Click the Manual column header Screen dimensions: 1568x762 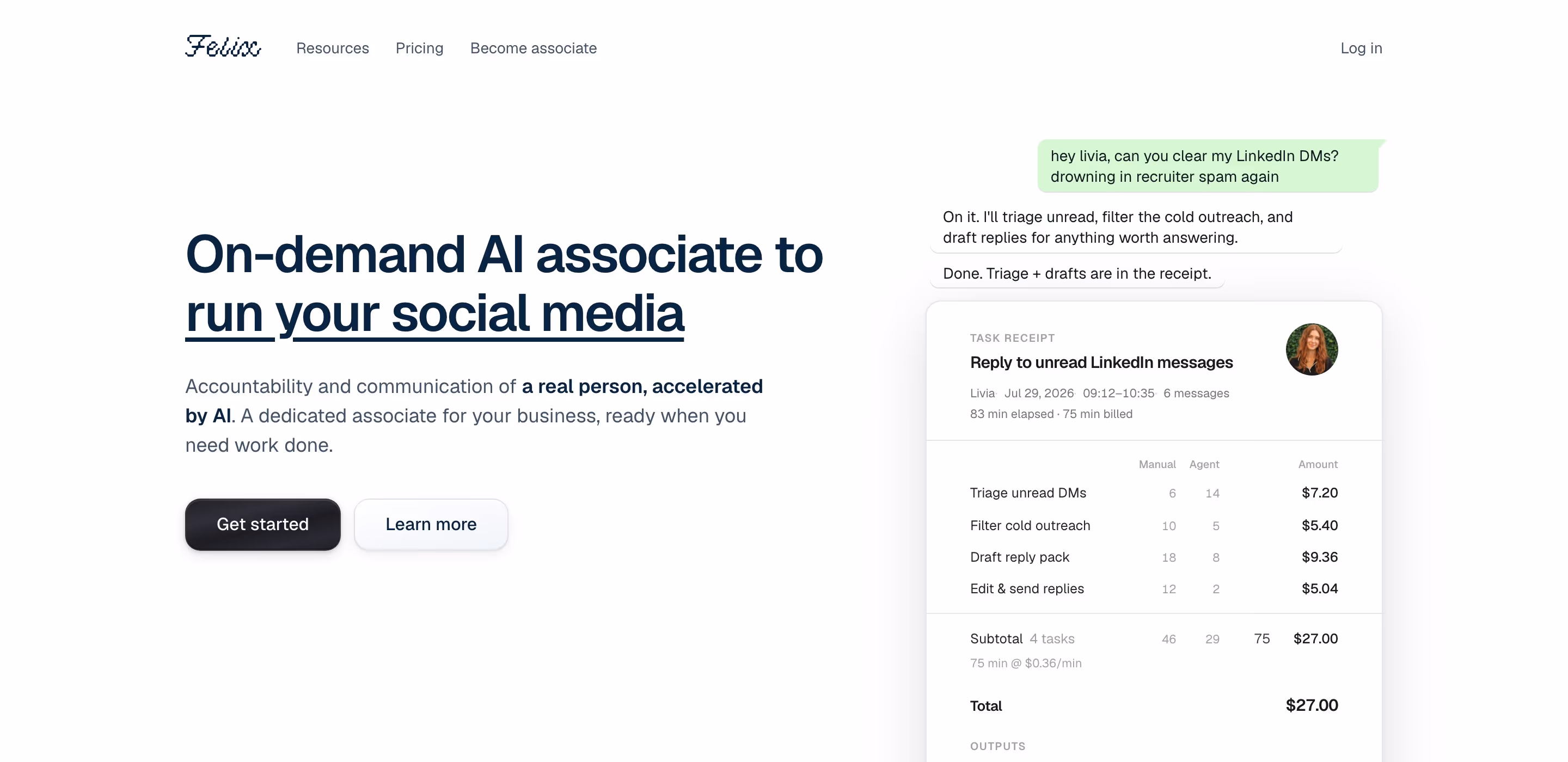click(x=1157, y=464)
